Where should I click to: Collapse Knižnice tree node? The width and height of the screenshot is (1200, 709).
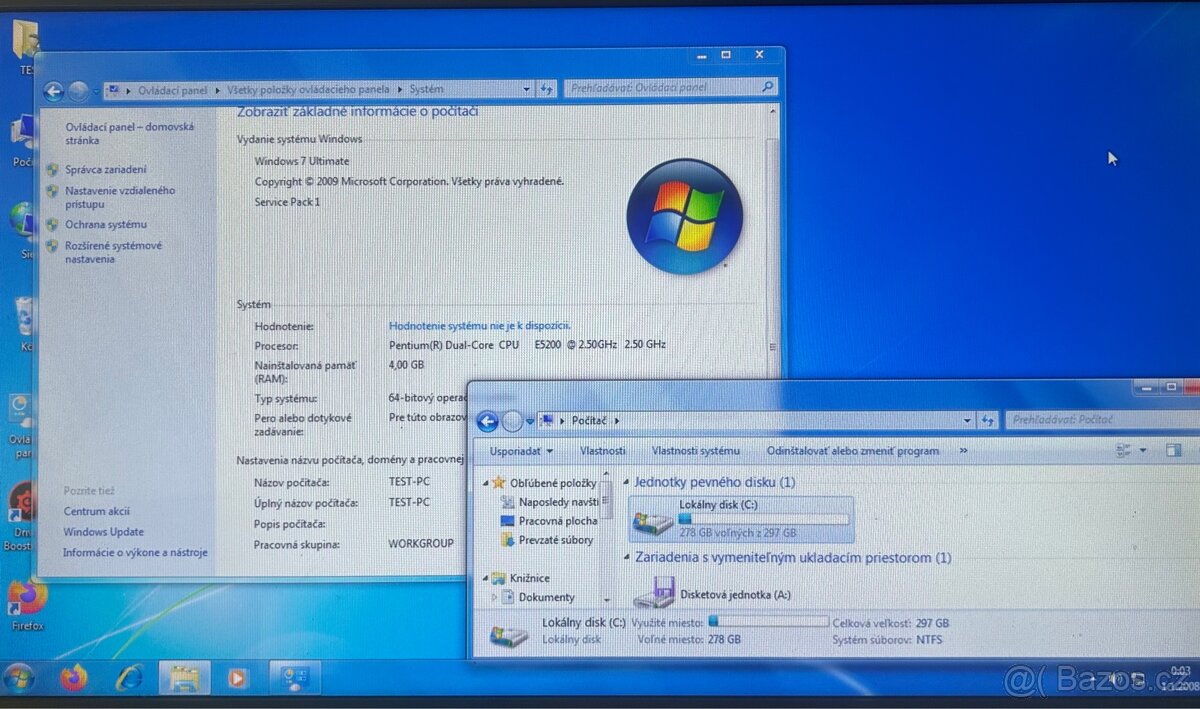tap(486, 578)
